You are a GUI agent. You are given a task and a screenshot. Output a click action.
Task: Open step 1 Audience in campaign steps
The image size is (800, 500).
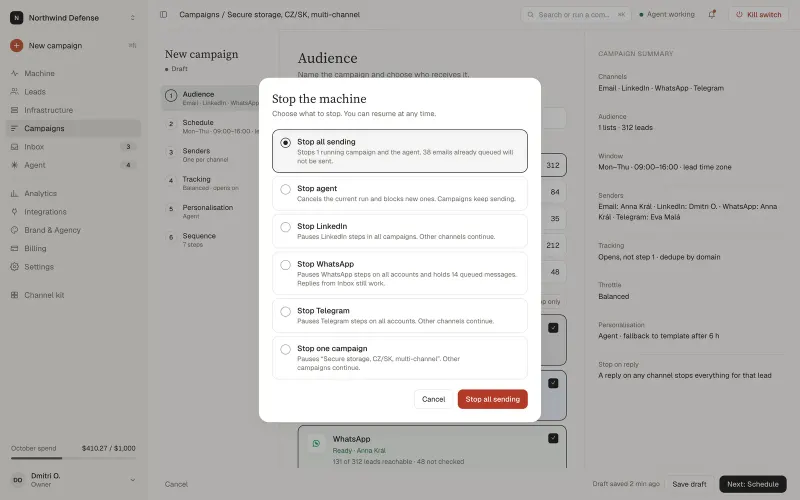210,98
